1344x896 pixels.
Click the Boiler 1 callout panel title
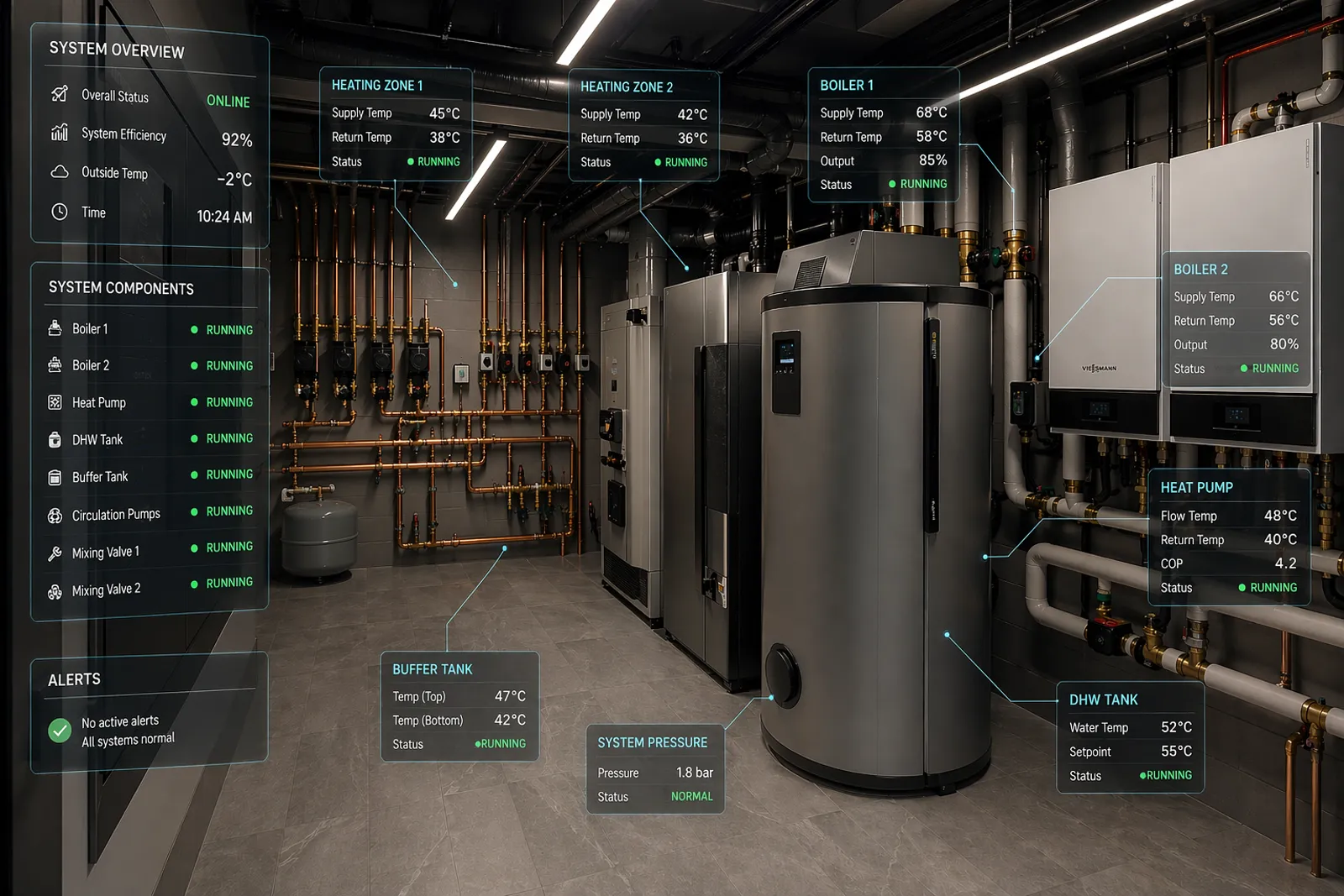[847, 85]
